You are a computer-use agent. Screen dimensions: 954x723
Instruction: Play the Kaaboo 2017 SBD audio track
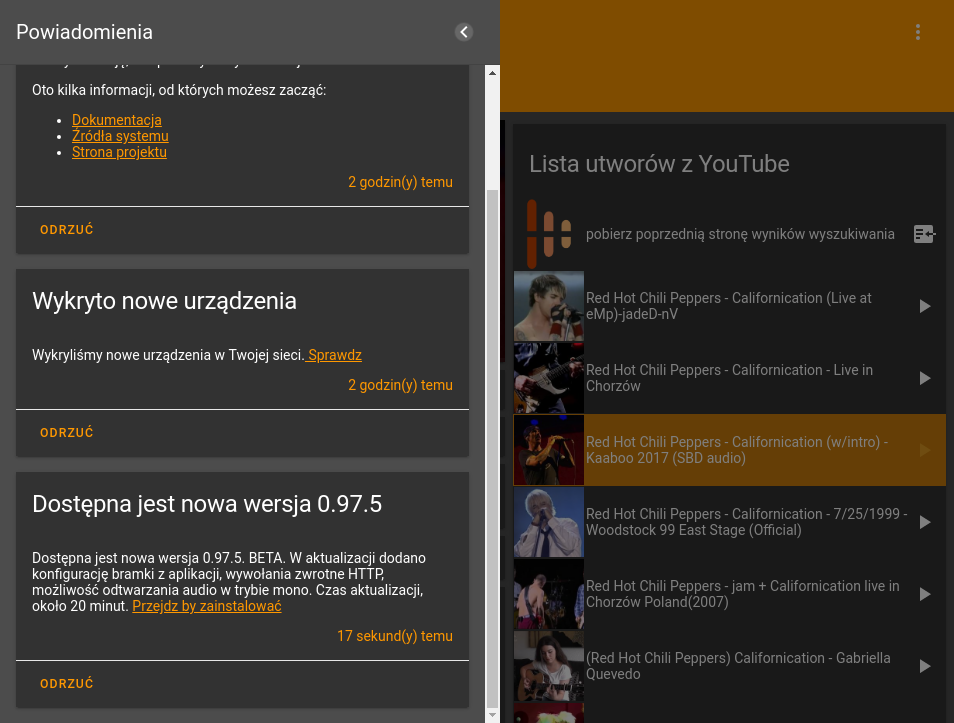click(925, 450)
